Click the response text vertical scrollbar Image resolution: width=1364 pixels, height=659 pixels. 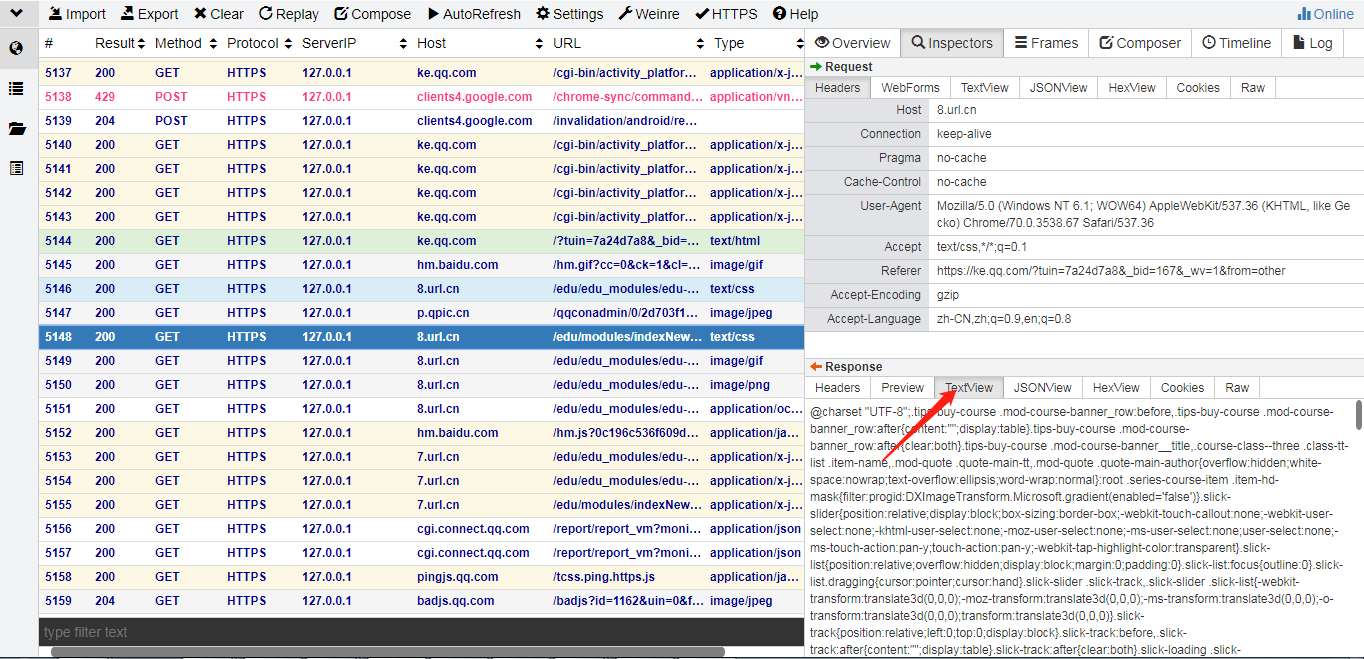(1358, 415)
